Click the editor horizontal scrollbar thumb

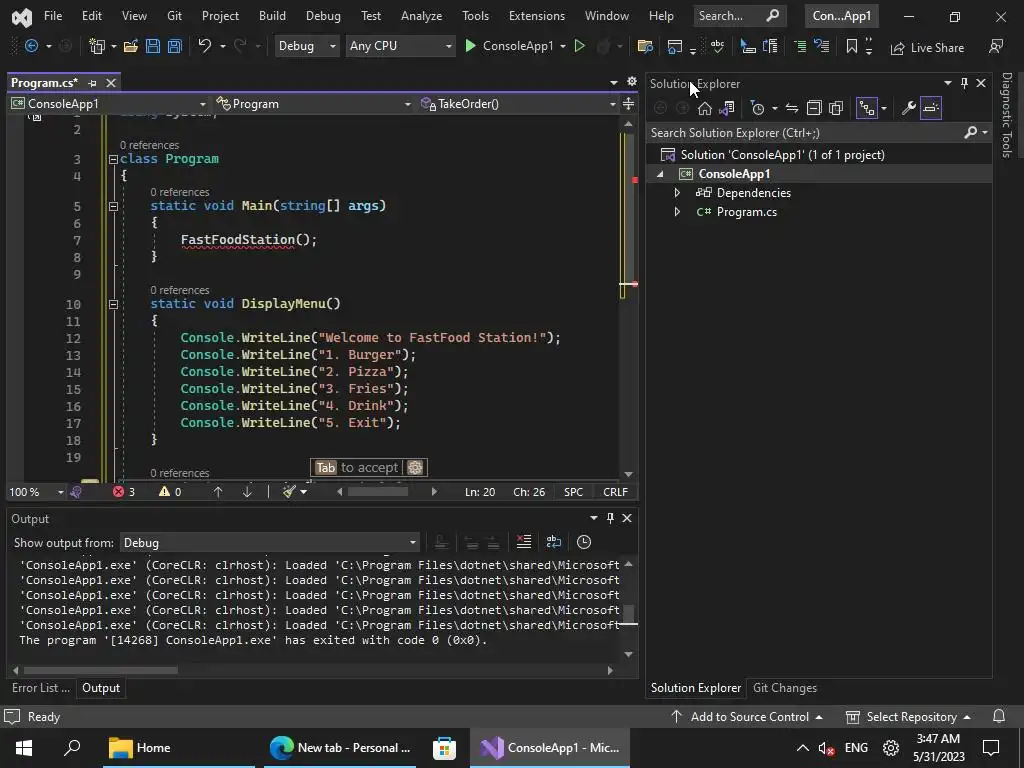377,492
